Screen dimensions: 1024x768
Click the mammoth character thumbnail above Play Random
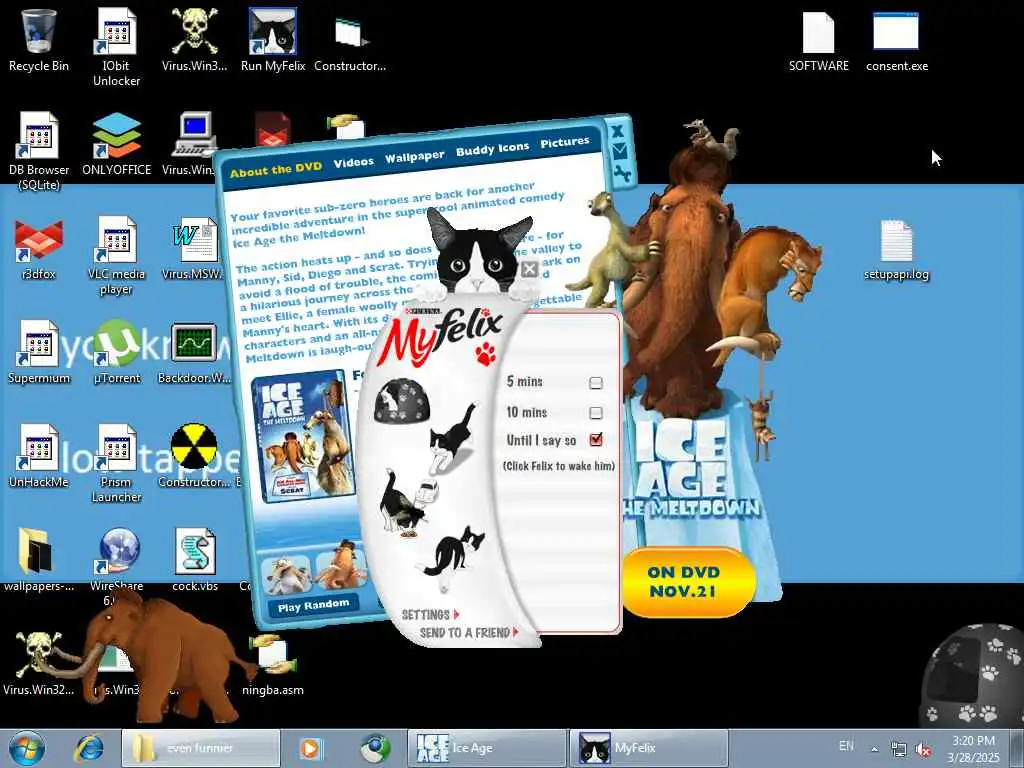point(341,567)
